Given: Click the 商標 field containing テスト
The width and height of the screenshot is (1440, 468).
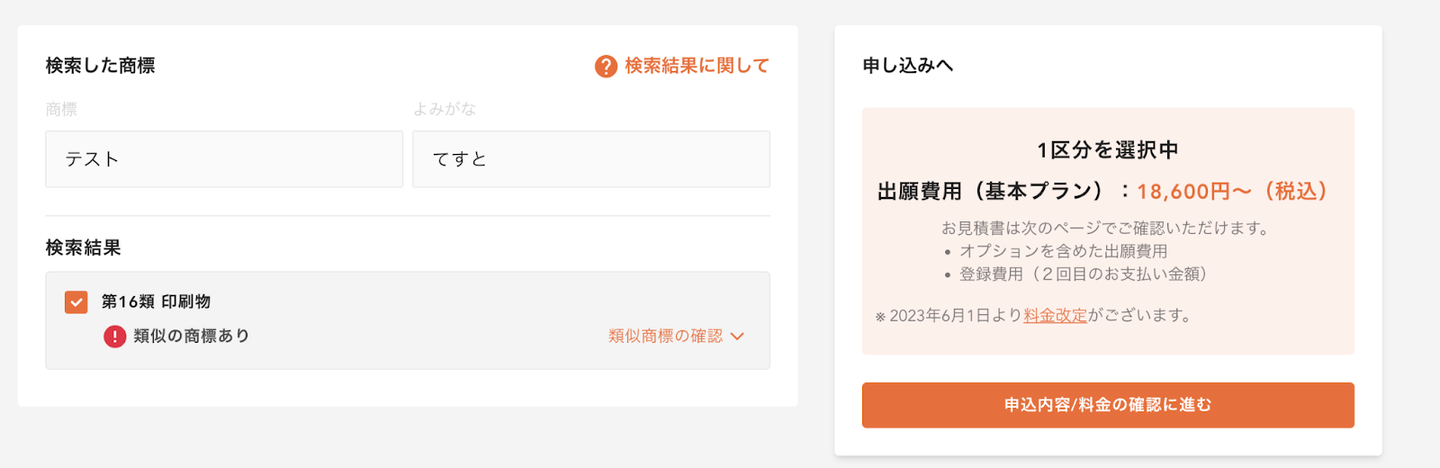Looking at the screenshot, I should (224, 159).
